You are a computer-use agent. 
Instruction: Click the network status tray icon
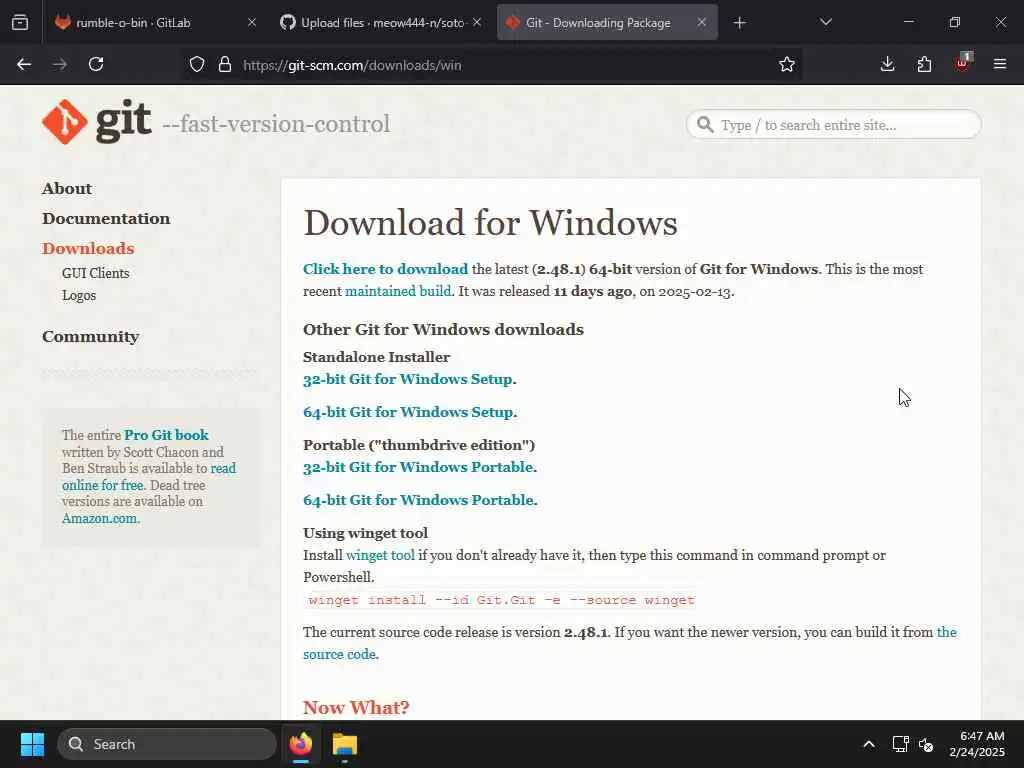901,744
